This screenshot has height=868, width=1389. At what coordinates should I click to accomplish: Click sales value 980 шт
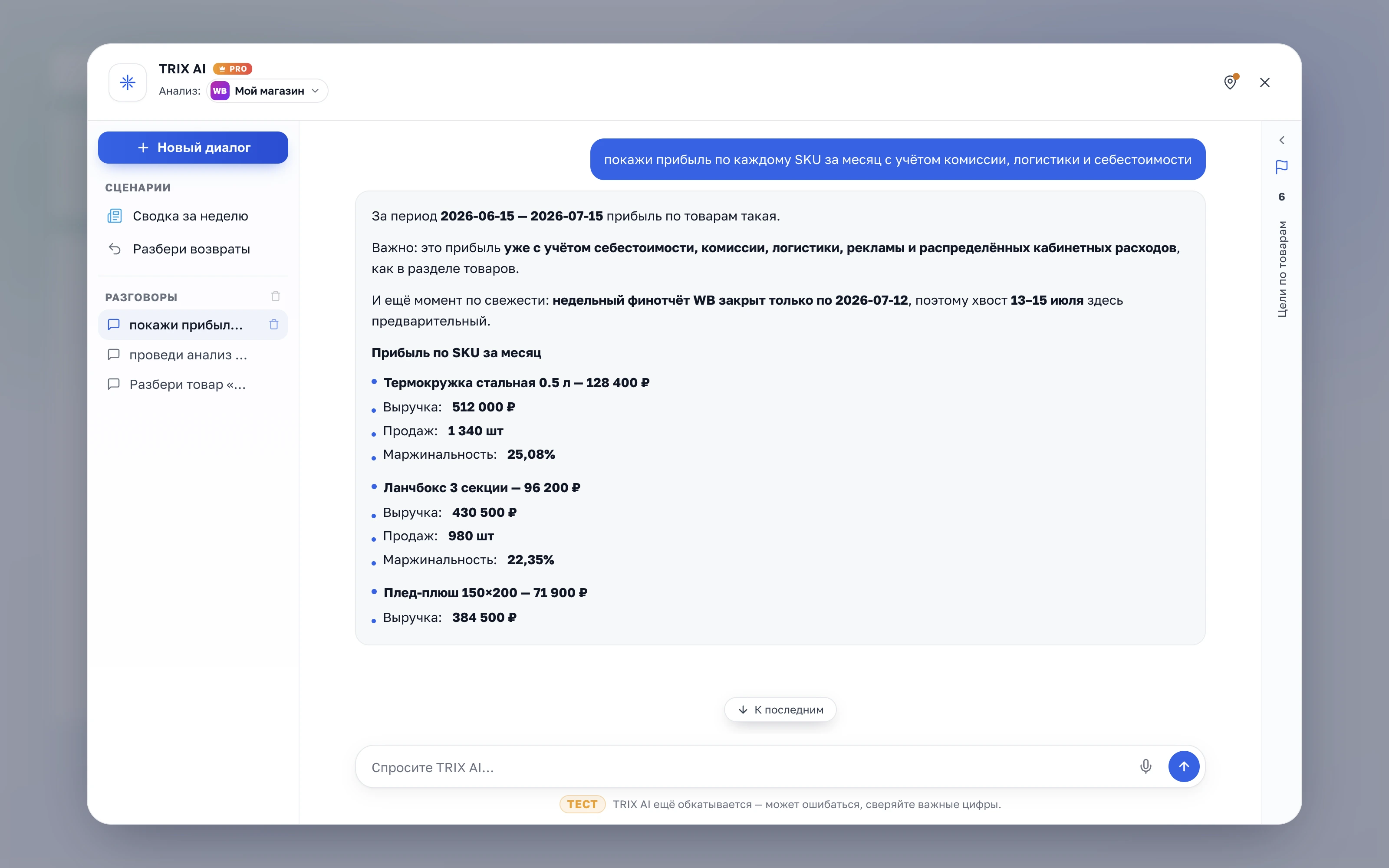point(471,536)
